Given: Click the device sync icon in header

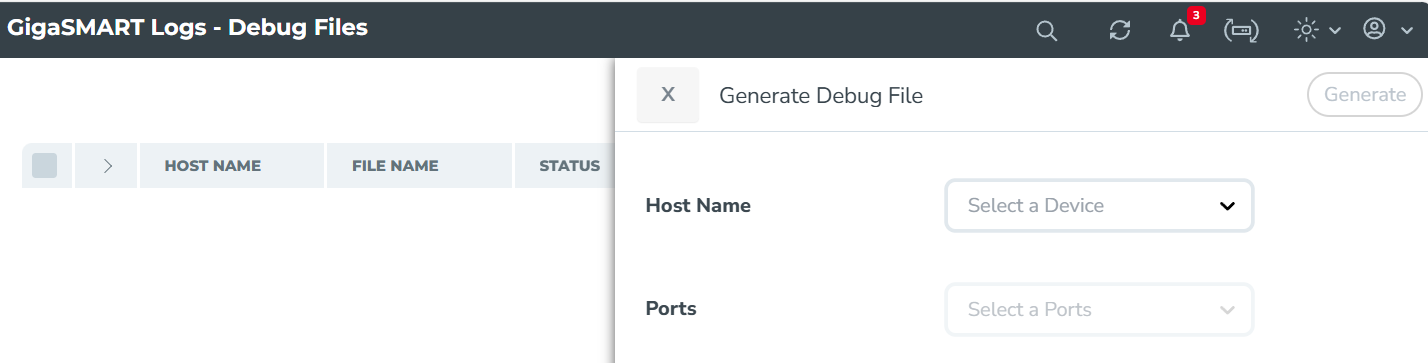Looking at the screenshot, I should 1241,31.
